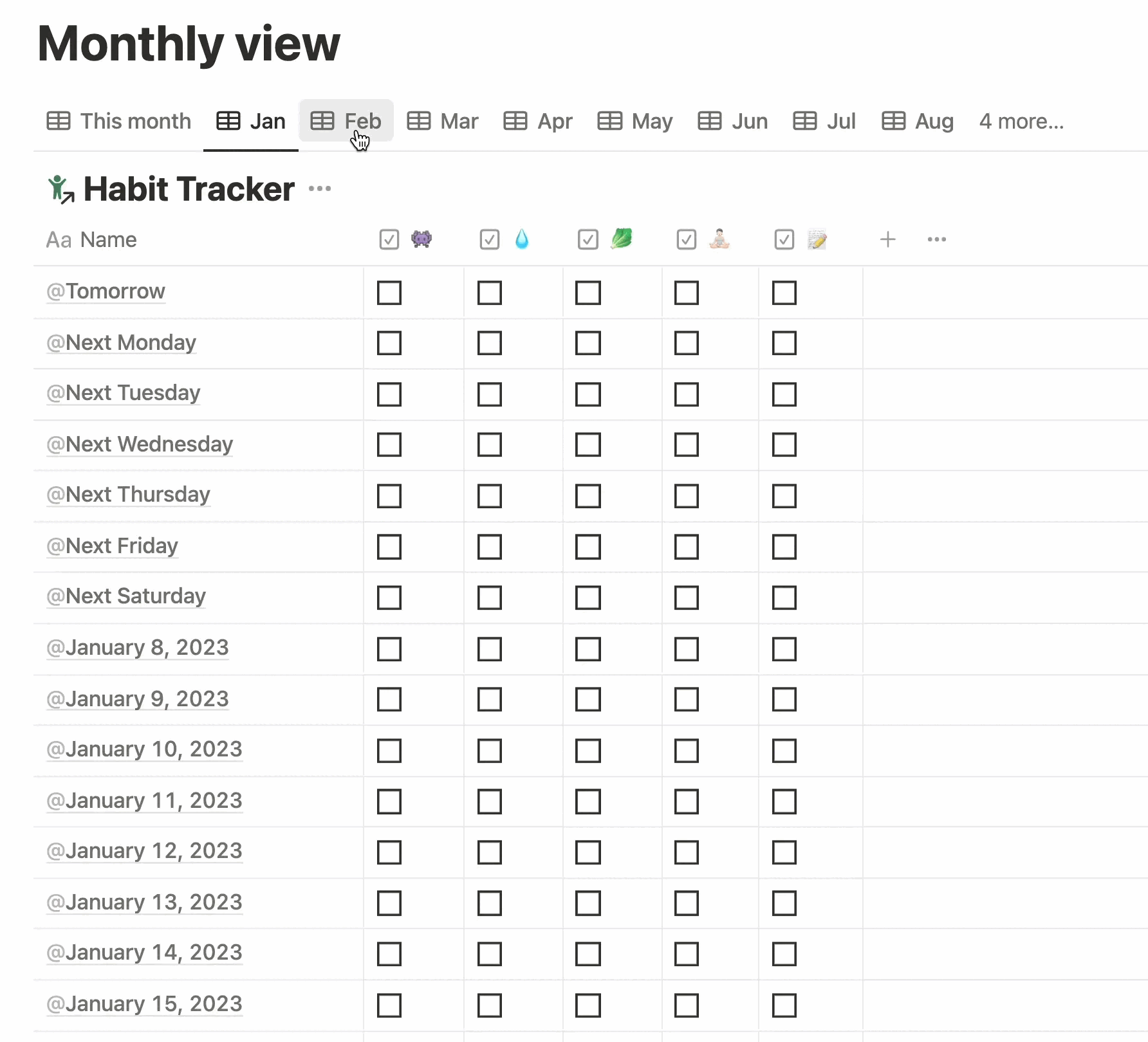Click the alien monster column header
This screenshot has width=1148, height=1042.
coord(405,239)
